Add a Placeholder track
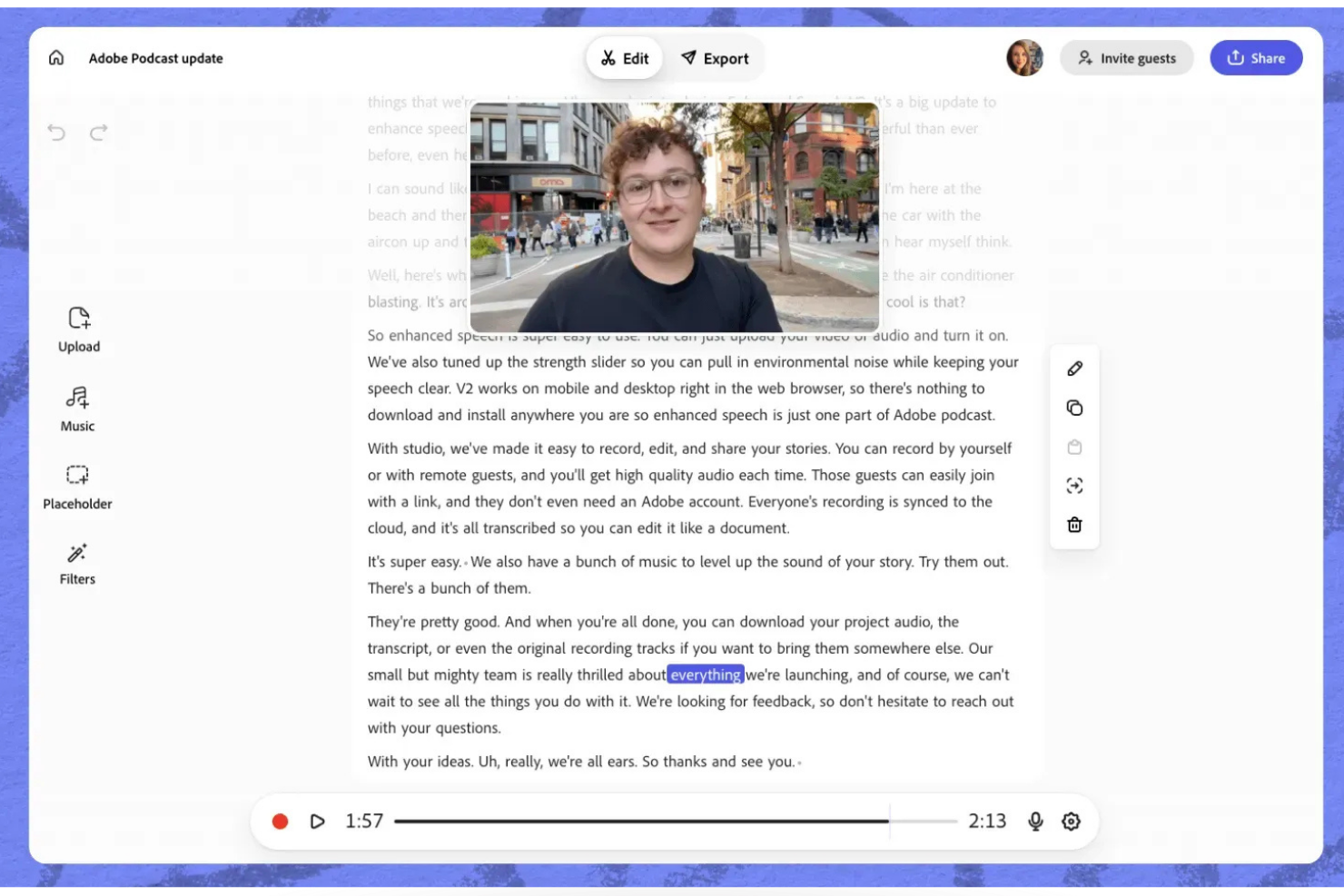This screenshot has width=1344, height=896. pos(78,487)
